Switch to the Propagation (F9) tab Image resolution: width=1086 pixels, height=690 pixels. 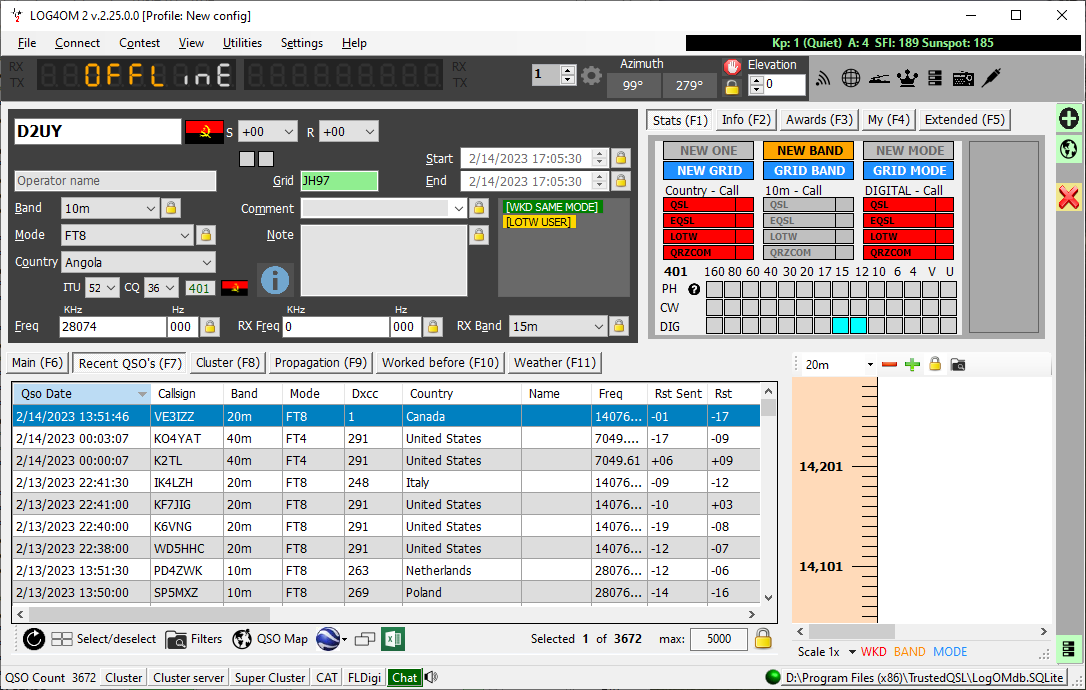pos(321,362)
